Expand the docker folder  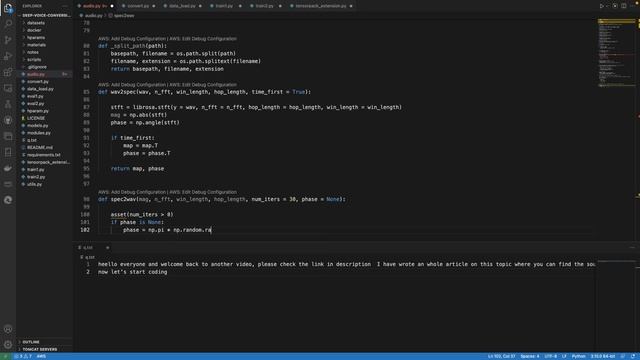tap(45, 30)
